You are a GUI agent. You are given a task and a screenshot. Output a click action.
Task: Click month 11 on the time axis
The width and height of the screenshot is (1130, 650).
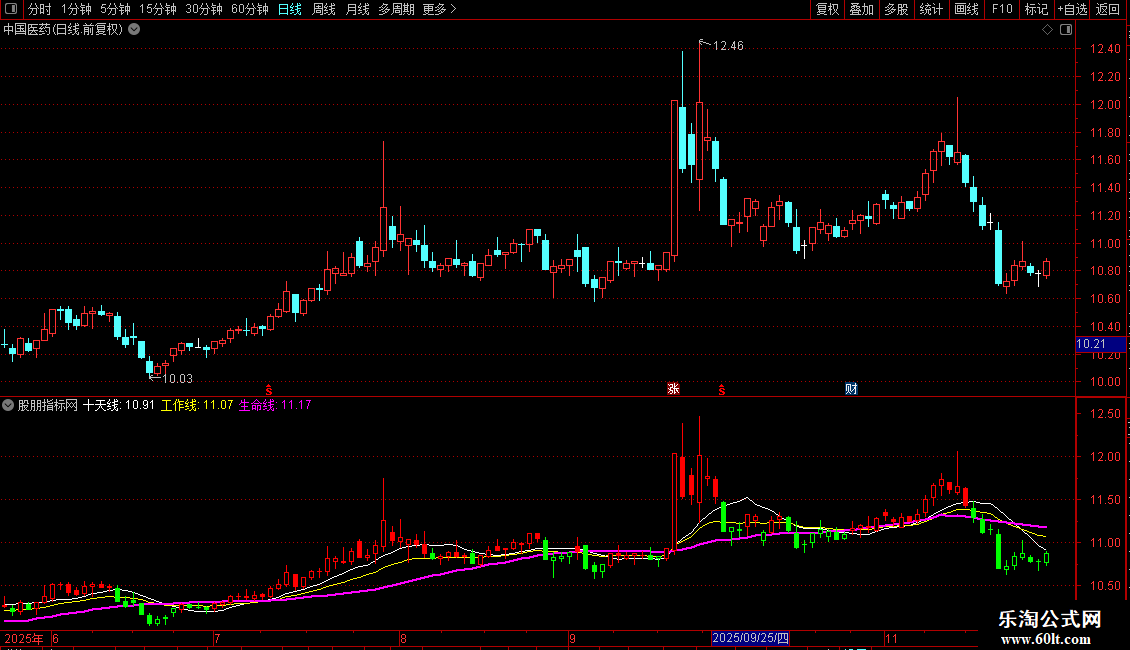point(891,638)
